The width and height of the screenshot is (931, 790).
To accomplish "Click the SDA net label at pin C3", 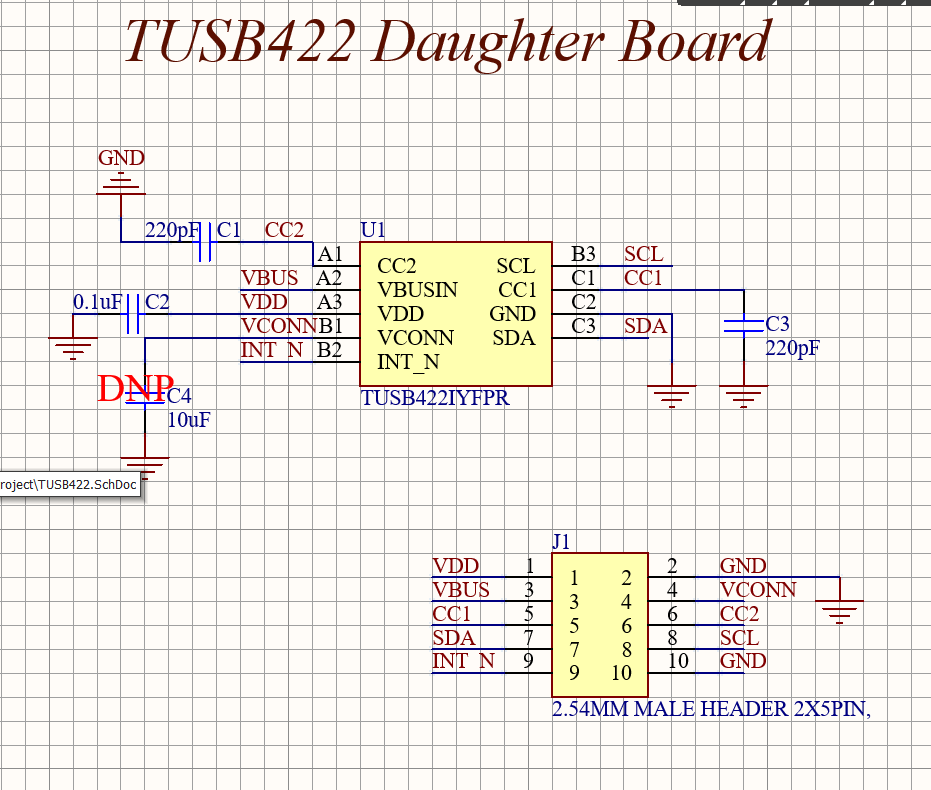I will (645, 326).
